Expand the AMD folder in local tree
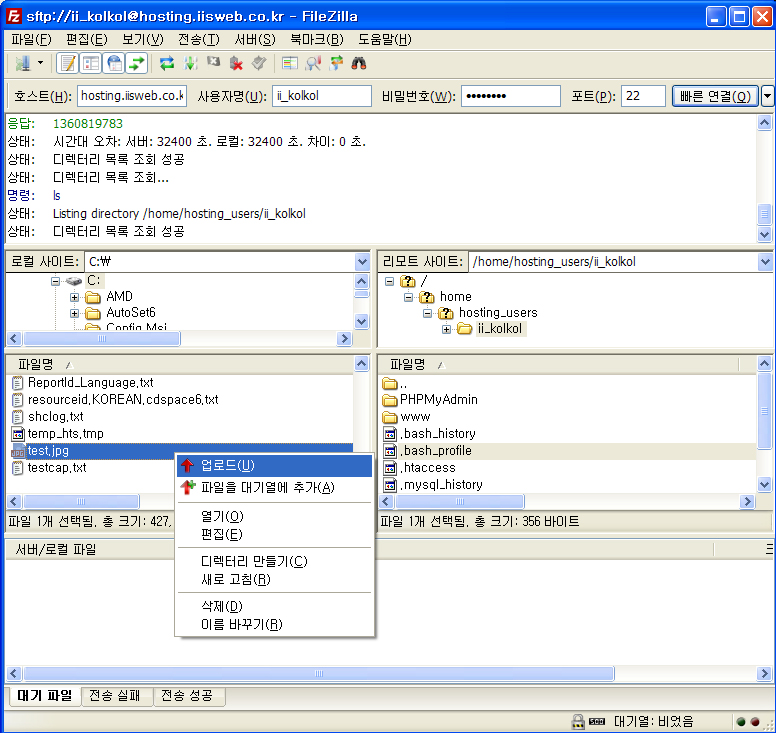 click(75, 297)
